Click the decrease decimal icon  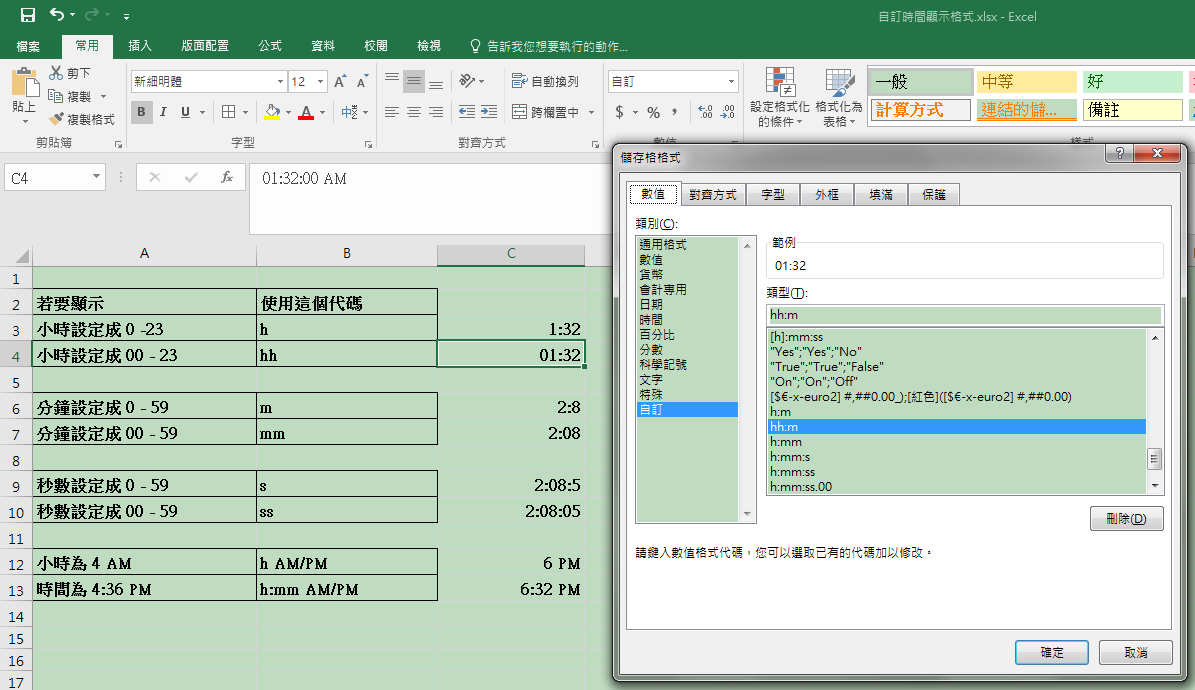tap(728, 112)
